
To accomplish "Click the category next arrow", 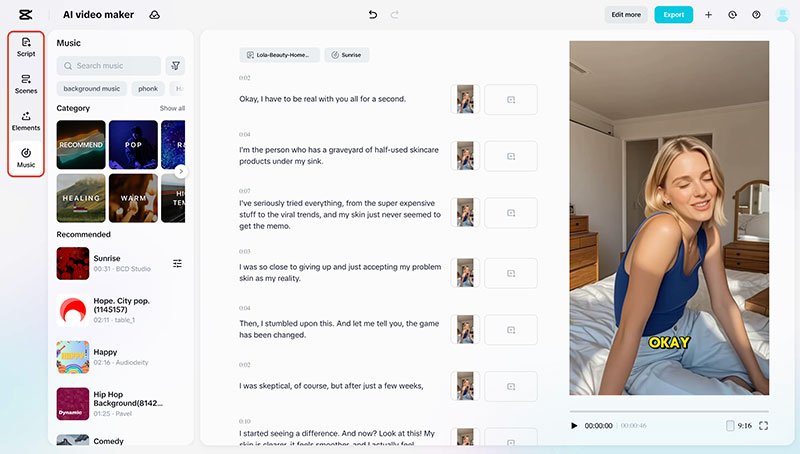I will click(x=181, y=171).
